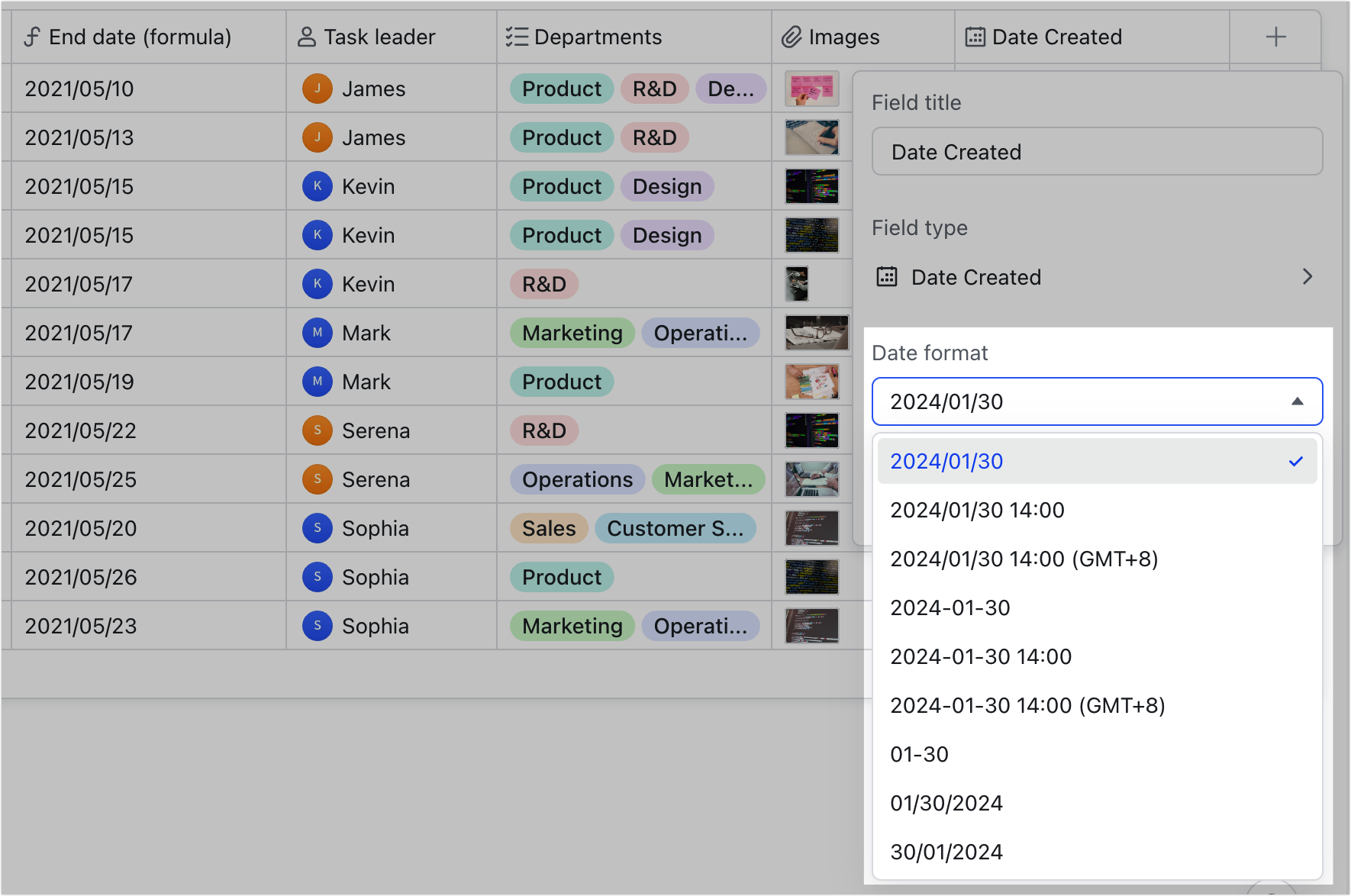Edit the Field title input box
Viewport: 1351px width, 896px height.
[1096, 152]
